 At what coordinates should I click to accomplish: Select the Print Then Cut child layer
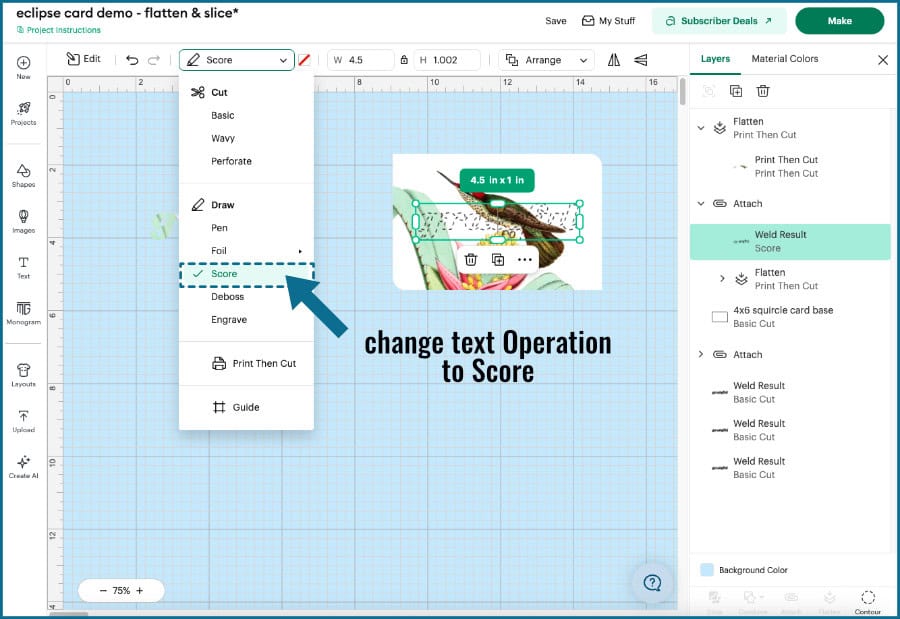coord(790,167)
